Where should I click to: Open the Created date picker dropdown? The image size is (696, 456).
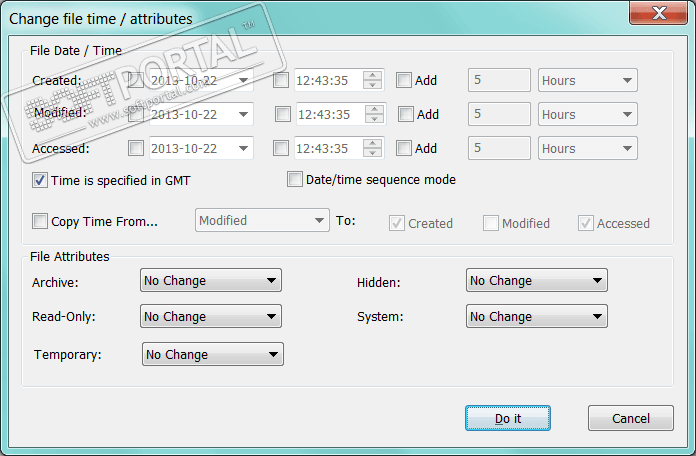[x=243, y=80]
